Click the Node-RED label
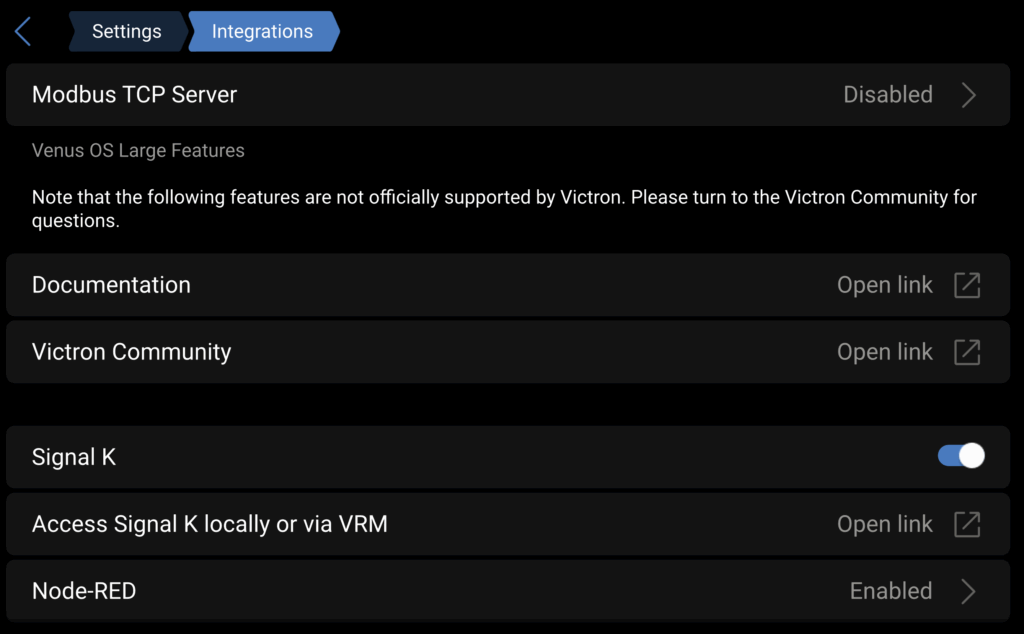 coord(84,591)
